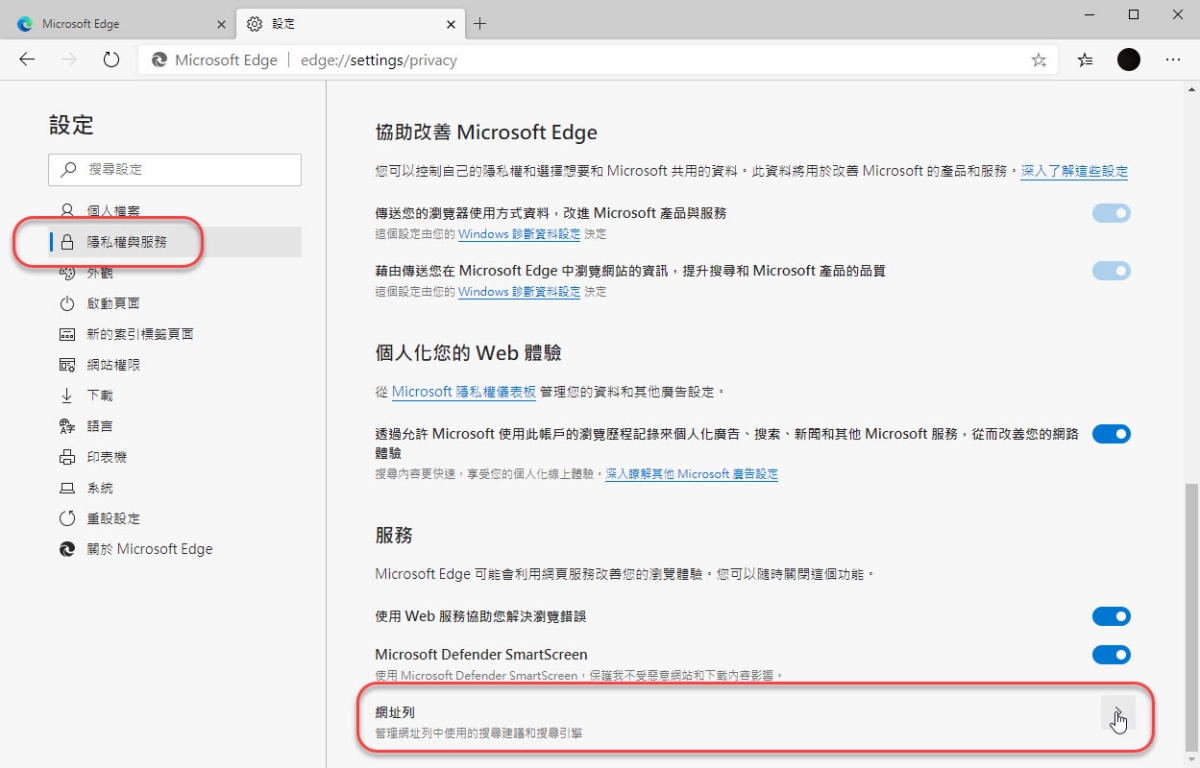Screen dimensions: 1200x768
Task: Click the 搜尋設定 search box
Action: click(175, 170)
